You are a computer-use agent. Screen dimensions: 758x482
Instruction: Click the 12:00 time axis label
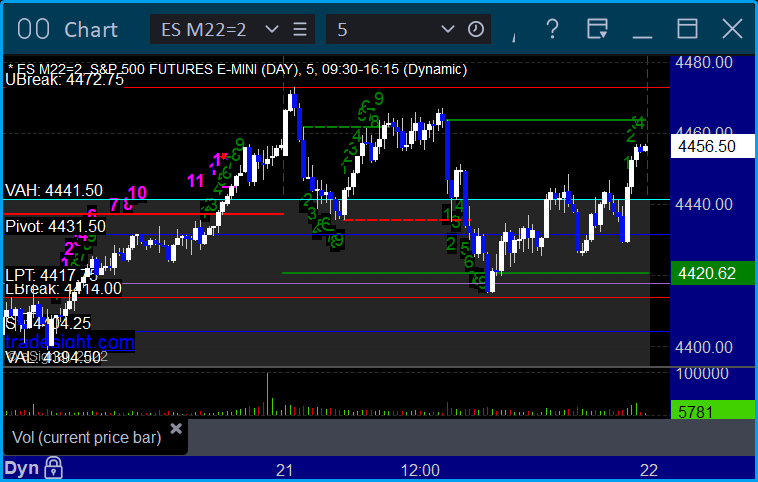tap(420, 470)
